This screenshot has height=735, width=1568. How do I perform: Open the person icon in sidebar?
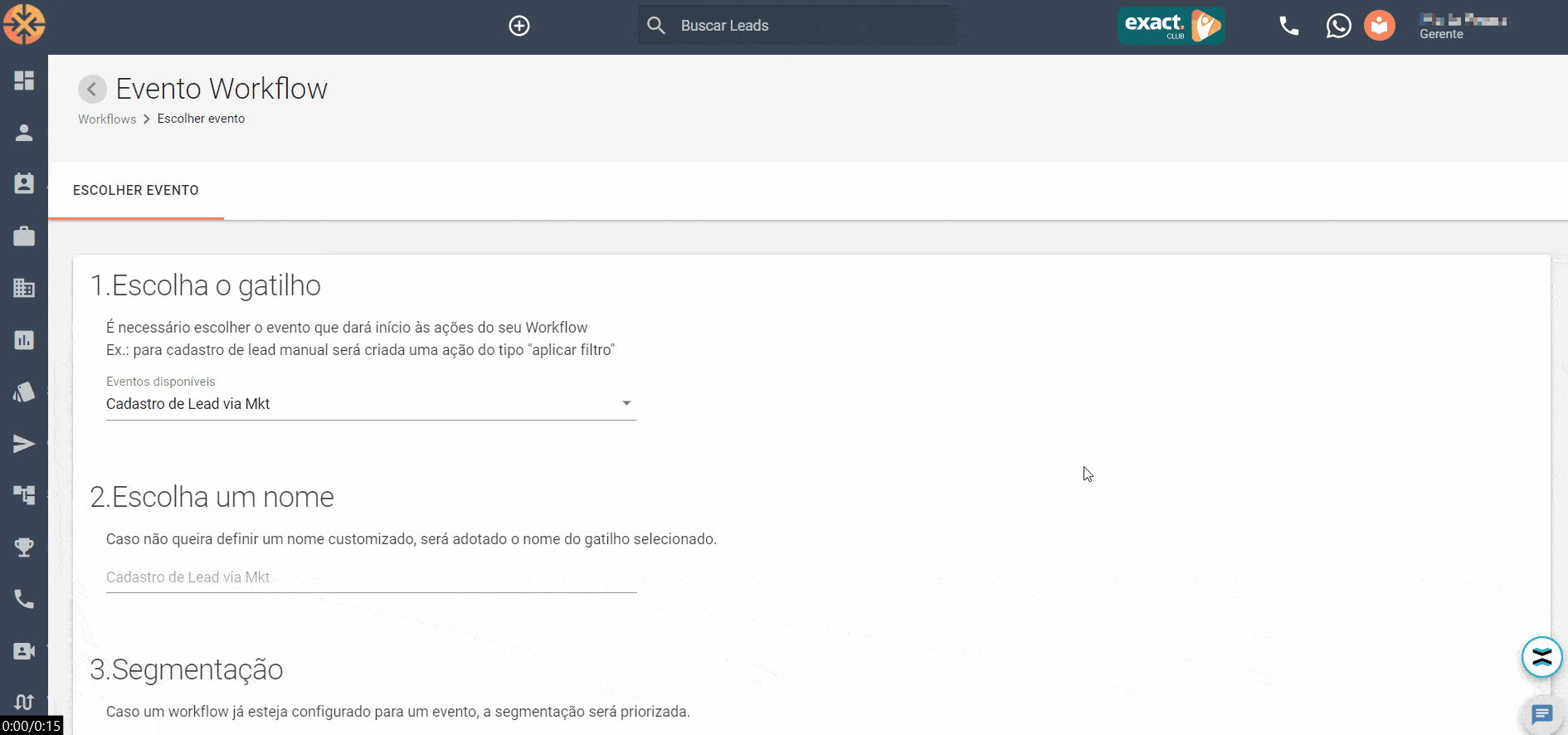24,133
